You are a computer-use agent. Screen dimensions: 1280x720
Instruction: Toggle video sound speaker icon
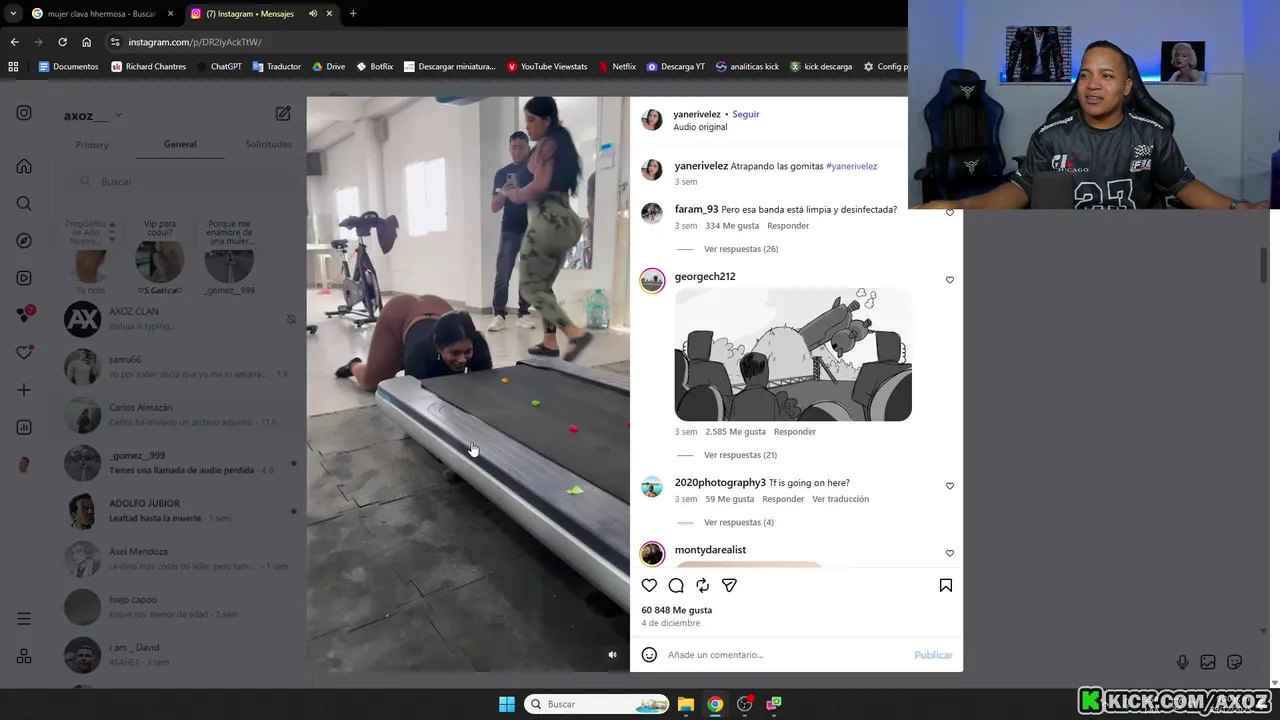coord(613,655)
